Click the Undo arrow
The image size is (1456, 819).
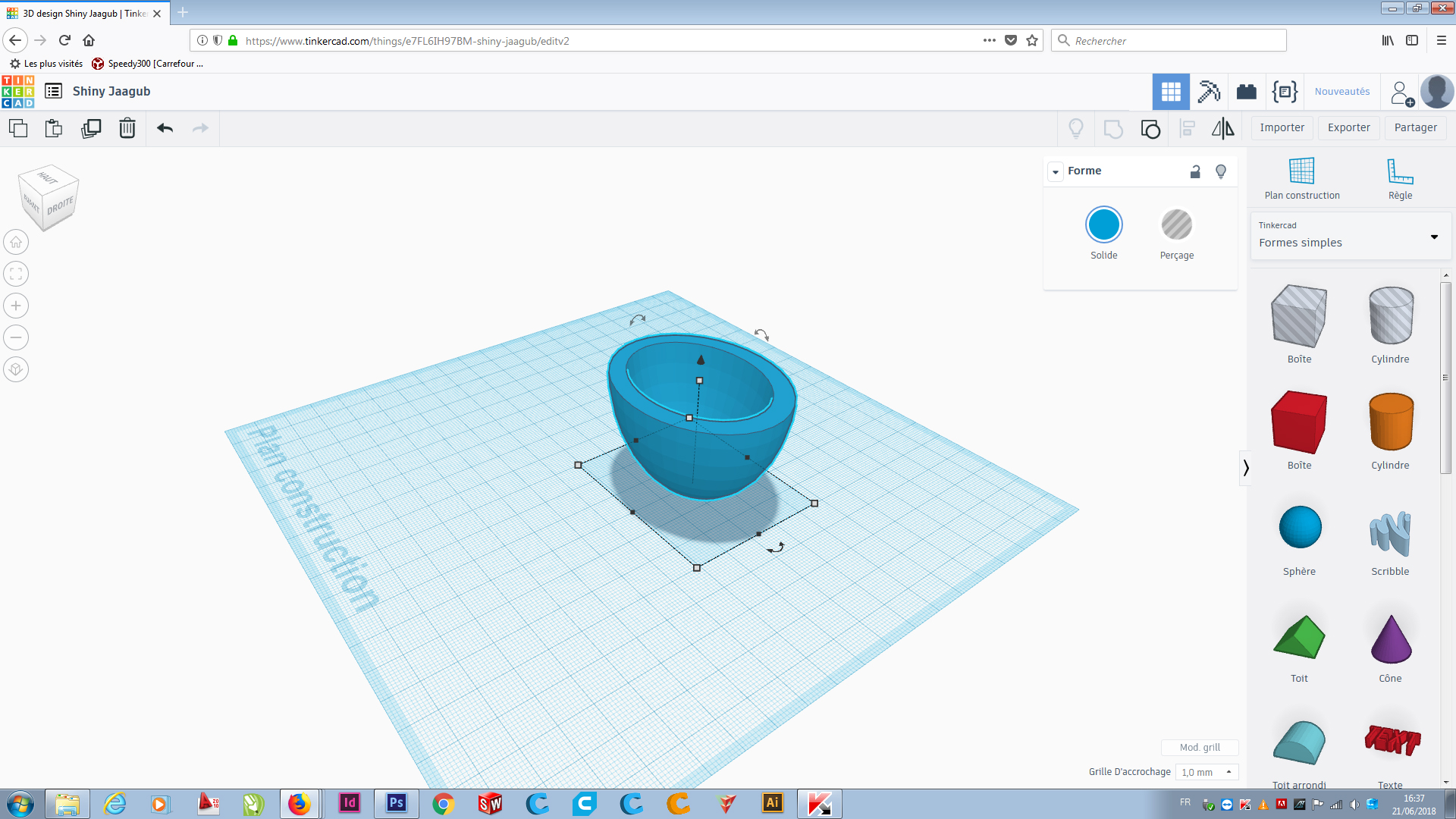point(165,128)
